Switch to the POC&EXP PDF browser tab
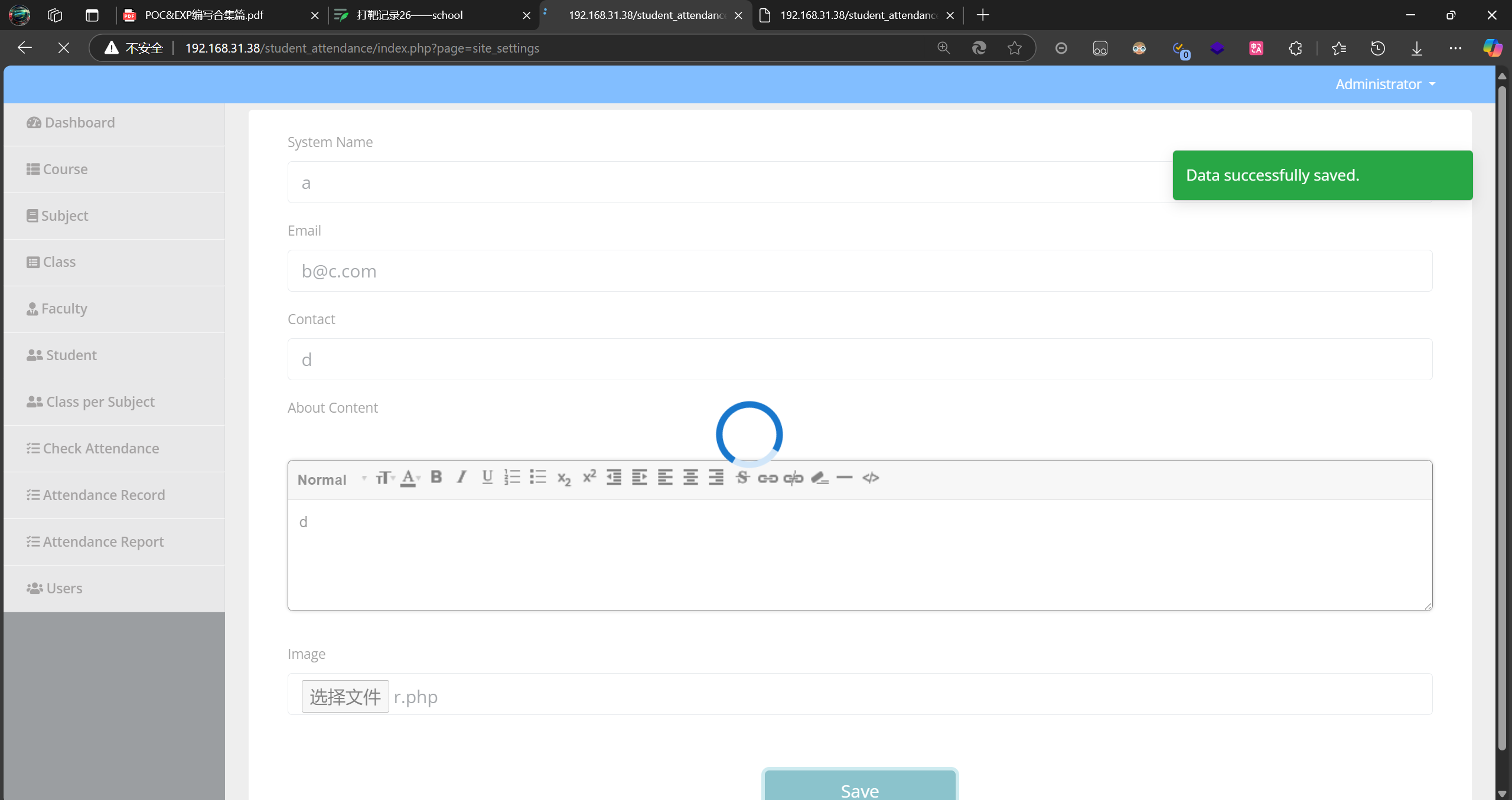Screen dimensions: 1512x800 [x=204, y=15]
